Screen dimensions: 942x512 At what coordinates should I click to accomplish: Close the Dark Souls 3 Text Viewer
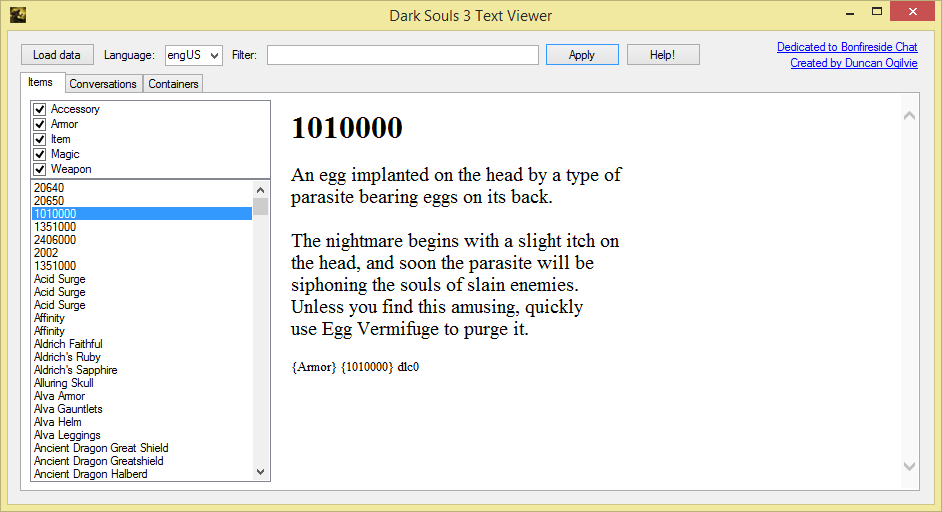coord(913,11)
